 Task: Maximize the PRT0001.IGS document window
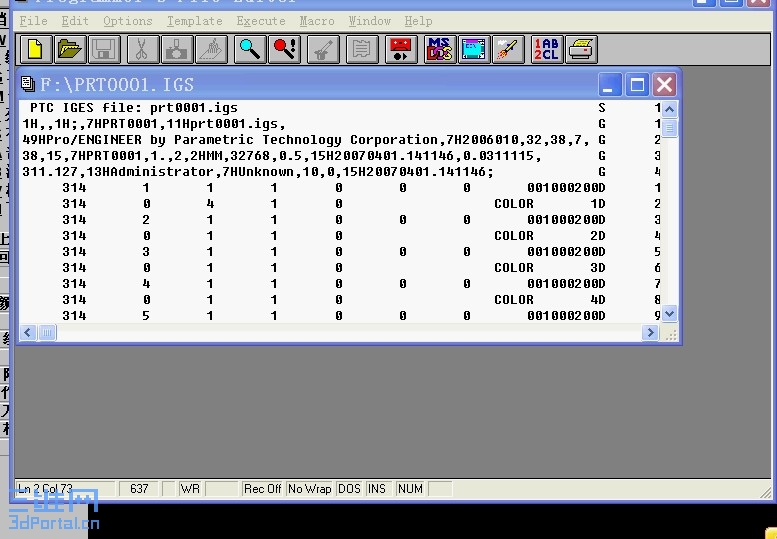point(637,85)
